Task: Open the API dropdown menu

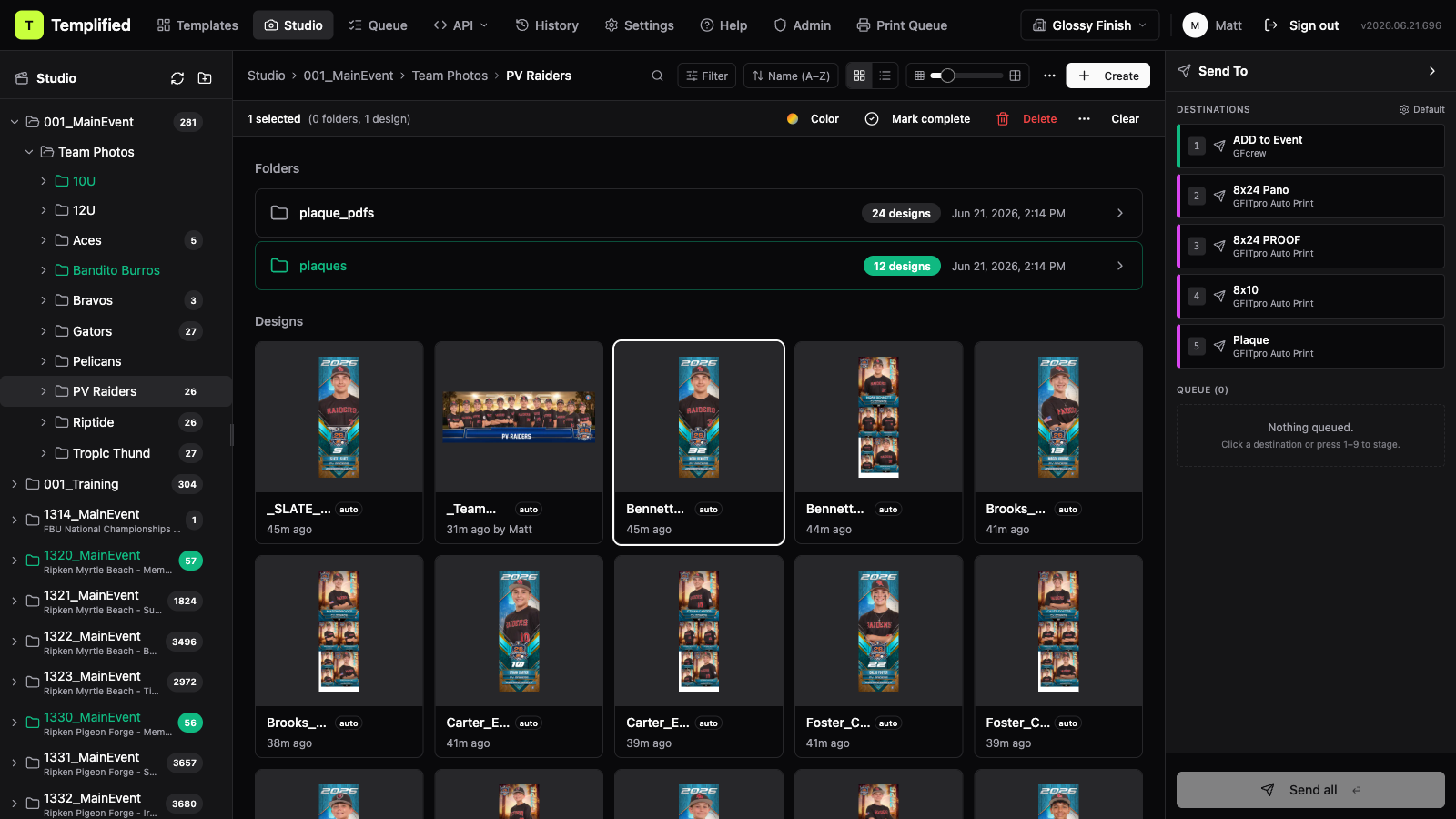Action: tap(461, 25)
